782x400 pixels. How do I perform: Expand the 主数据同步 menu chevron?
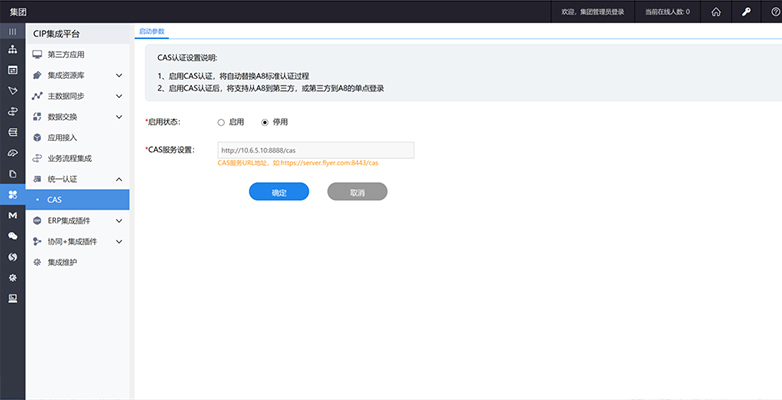(x=119, y=96)
